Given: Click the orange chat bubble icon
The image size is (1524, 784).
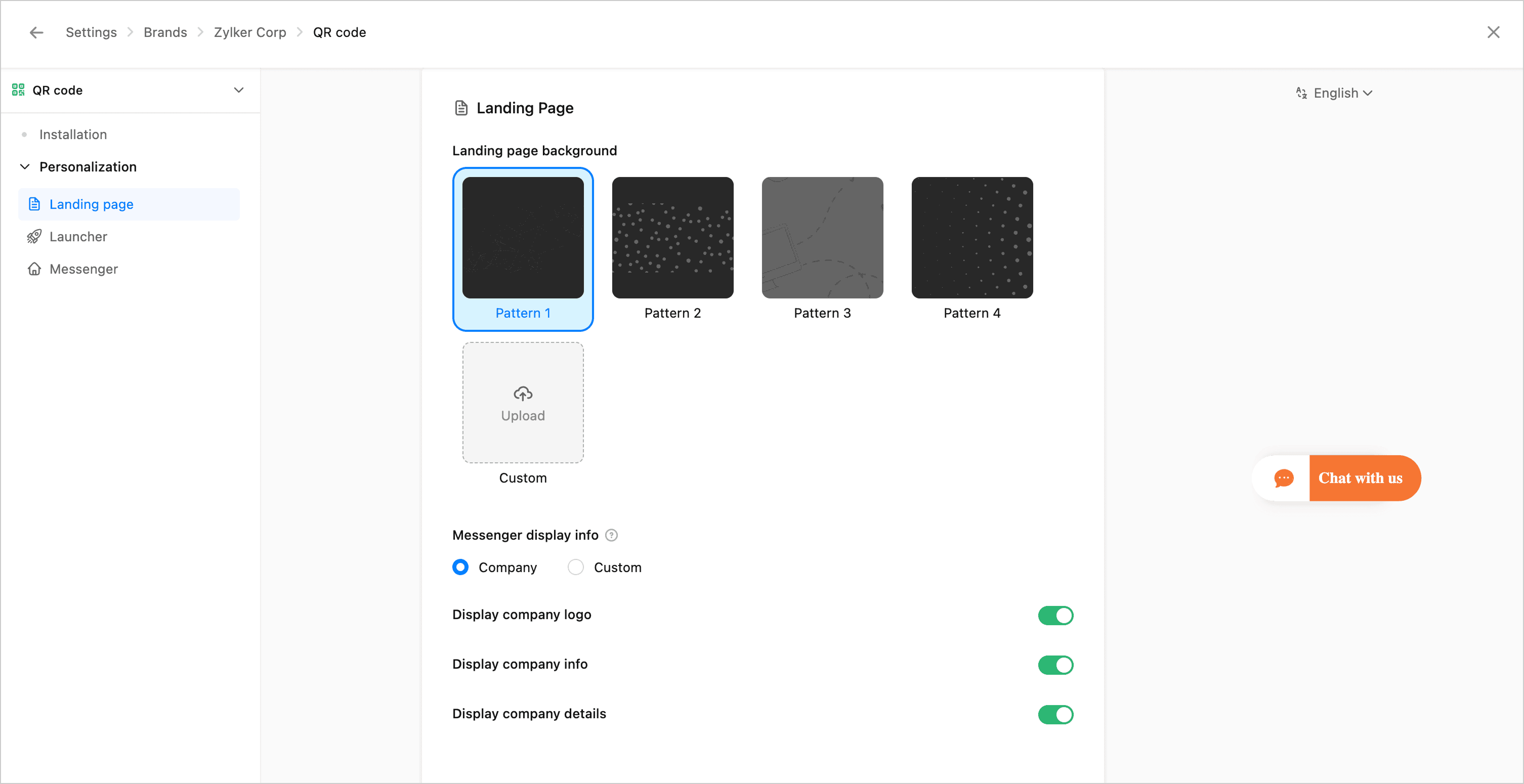Looking at the screenshot, I should [1283, 477].
